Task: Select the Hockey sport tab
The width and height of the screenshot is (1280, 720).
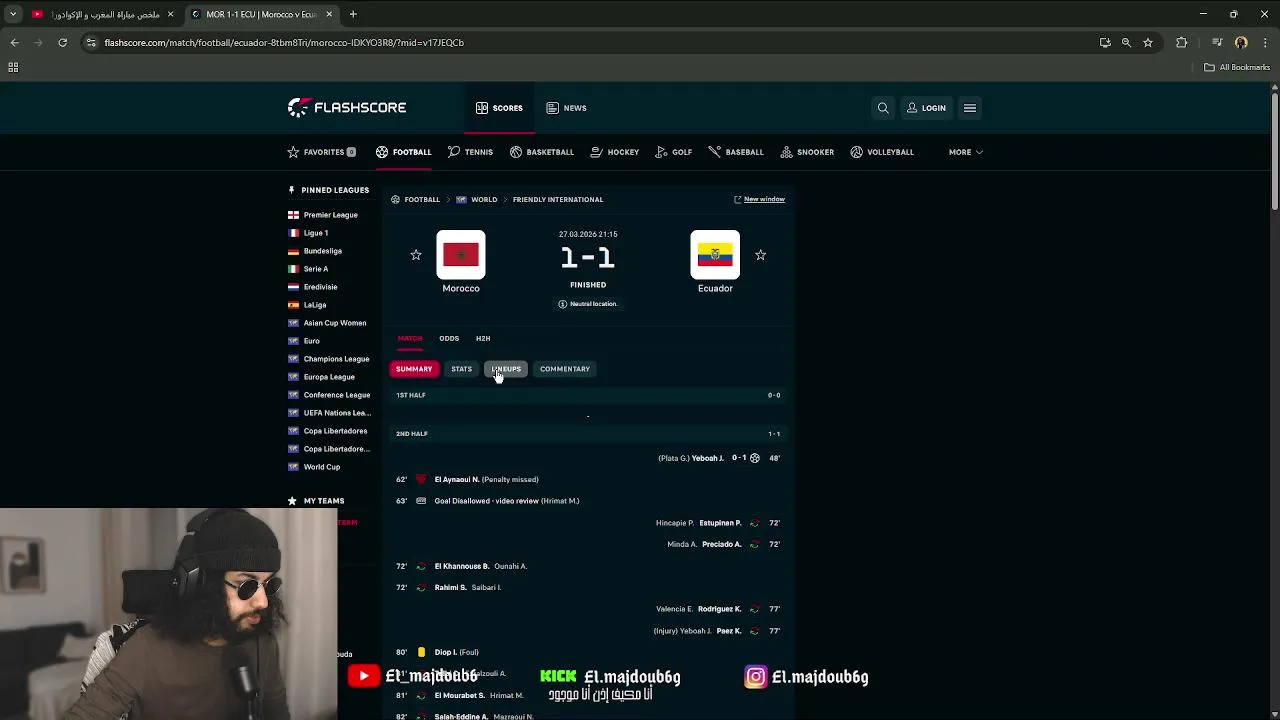Action: [615, 152]
